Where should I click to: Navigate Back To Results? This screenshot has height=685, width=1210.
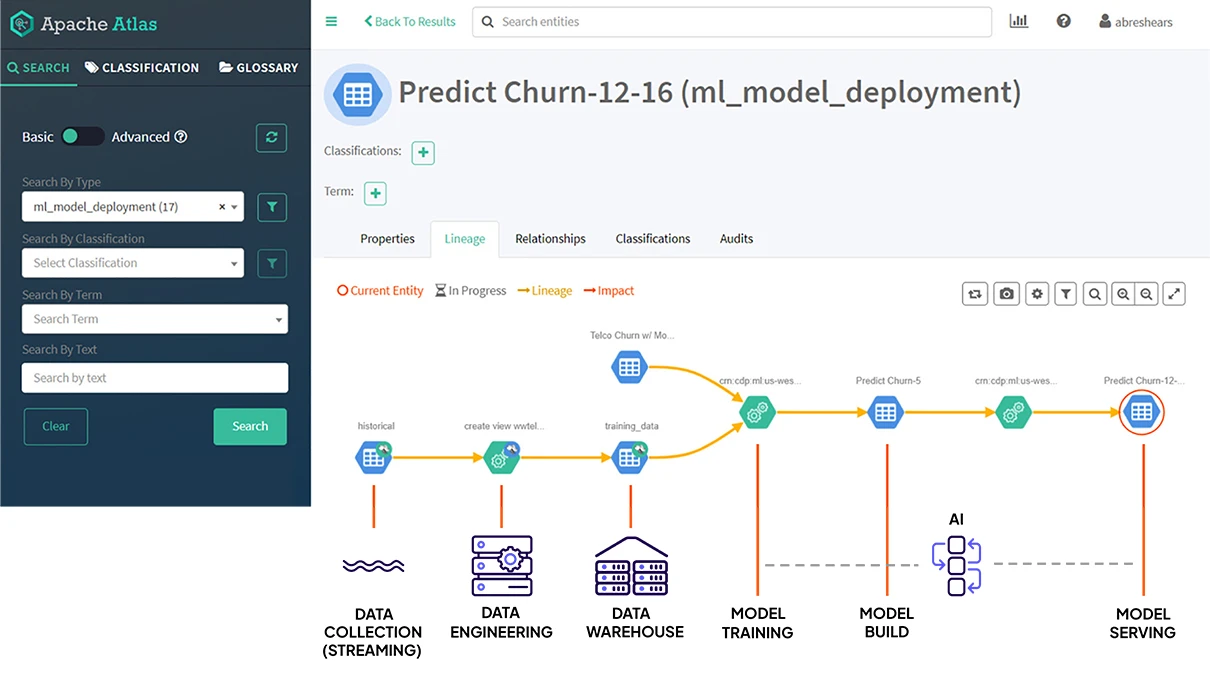point(409,20)
